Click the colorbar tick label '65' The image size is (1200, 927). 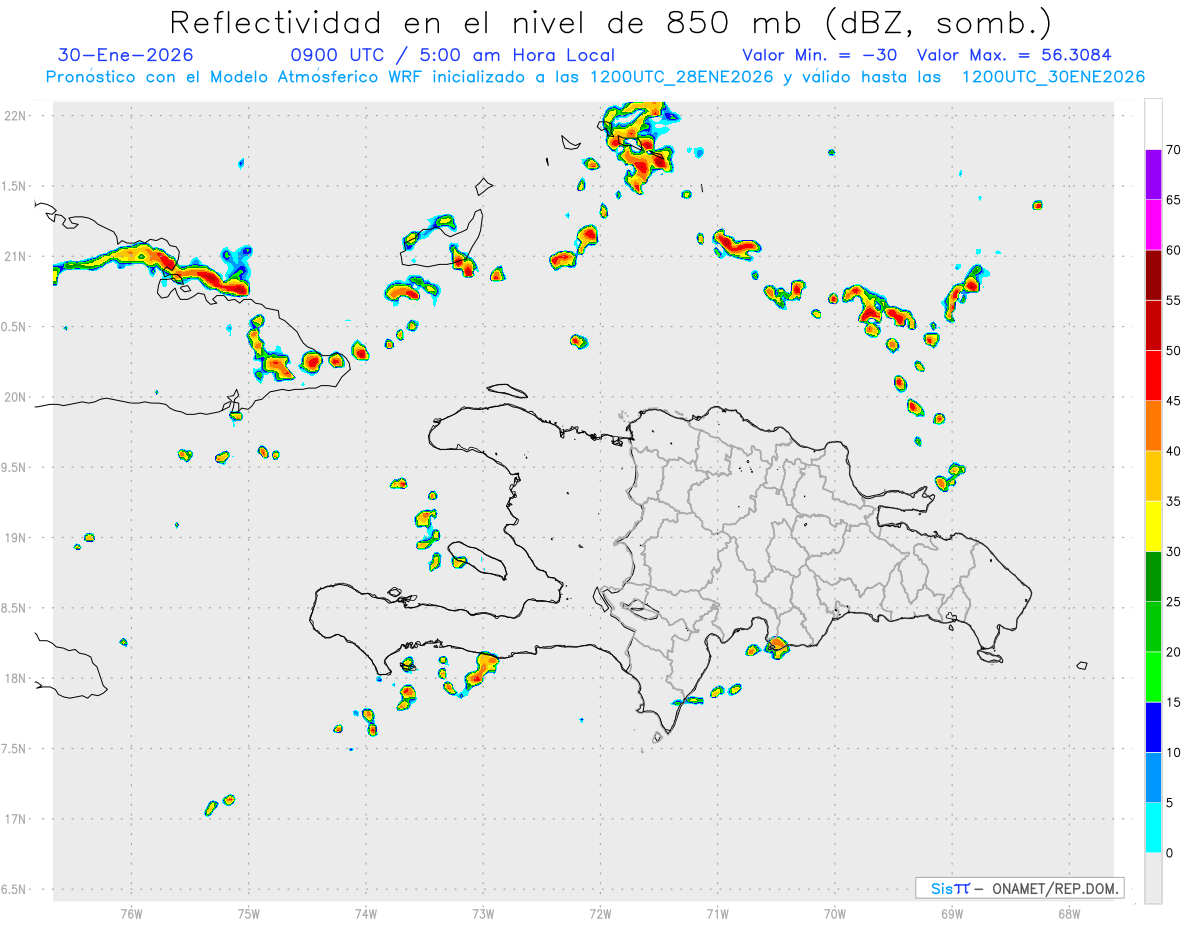coord(1174,200)
